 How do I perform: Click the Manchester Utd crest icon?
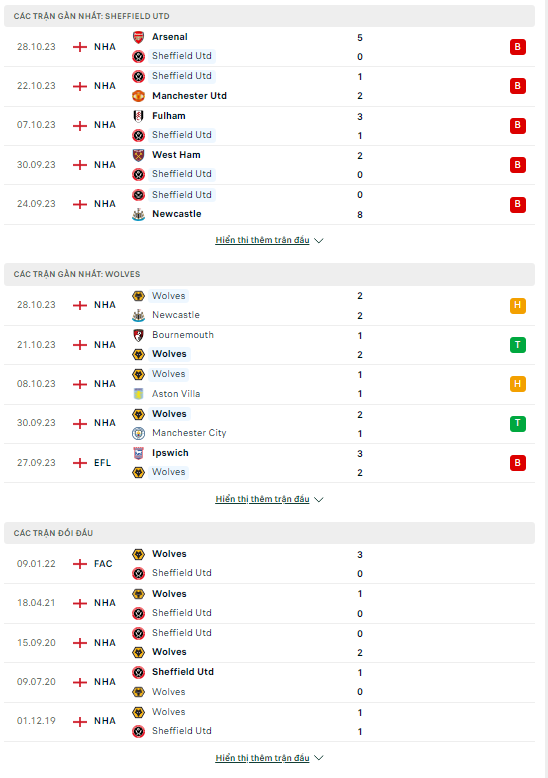pyautogui.click(x=138, y=96)
